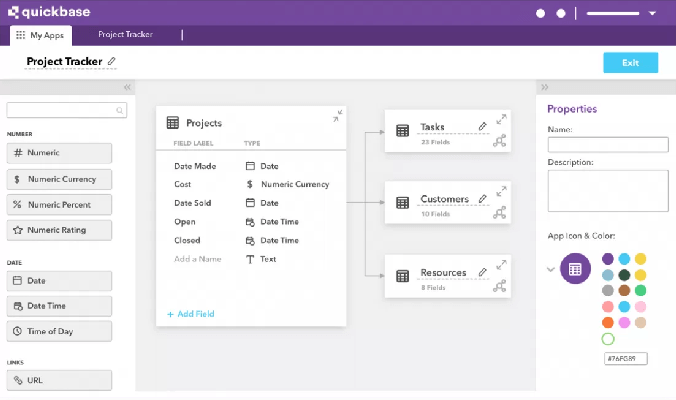
Task: Expand the Resources table card
Action: (501, 265)
